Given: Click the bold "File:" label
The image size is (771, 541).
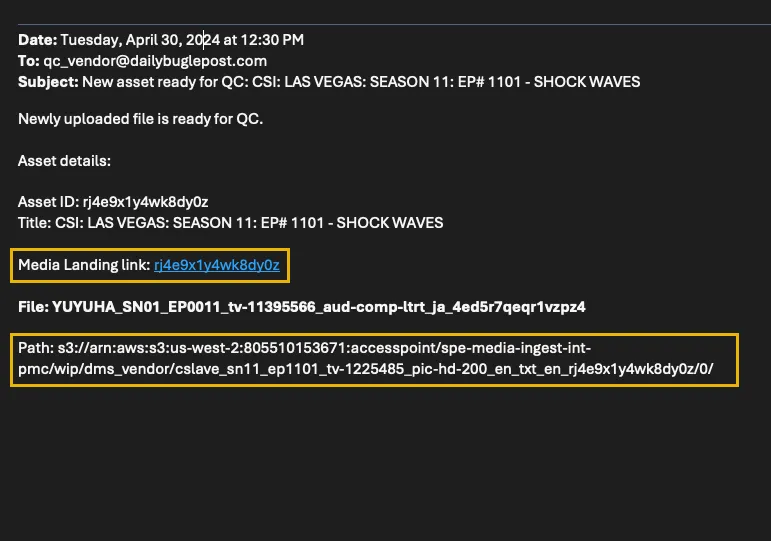Looking at the screenshot, I should [x=33, y=307].
